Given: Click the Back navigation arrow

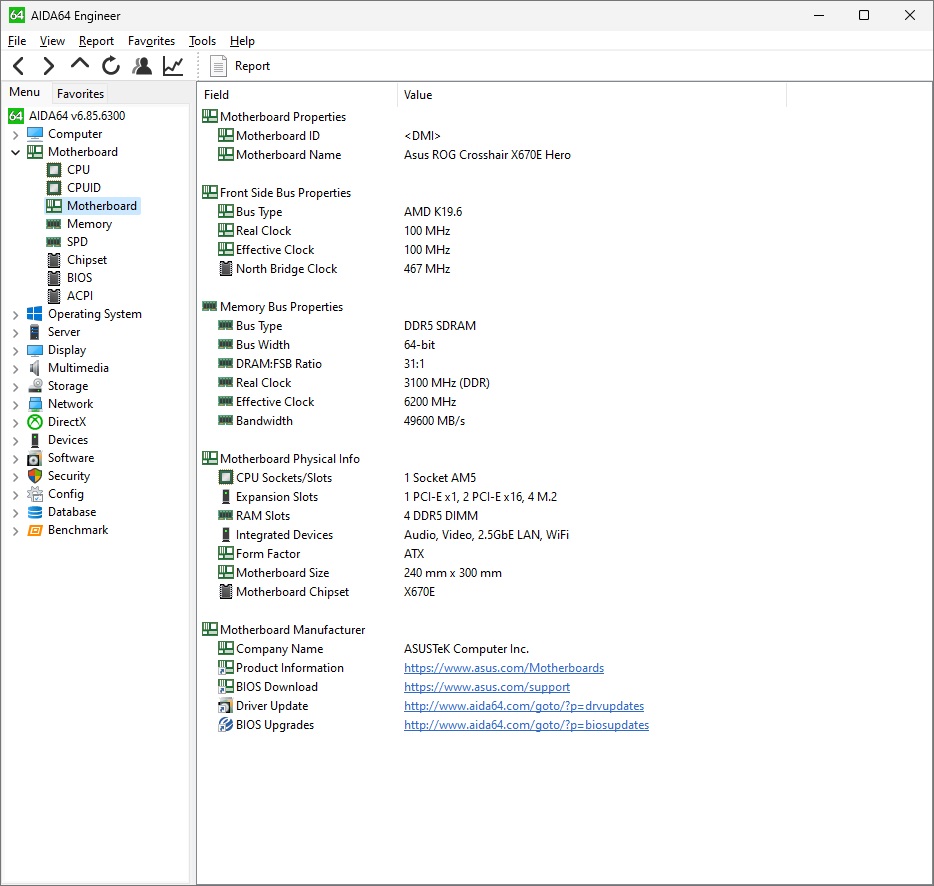Looking at the screenshot, I should point(18,66).
